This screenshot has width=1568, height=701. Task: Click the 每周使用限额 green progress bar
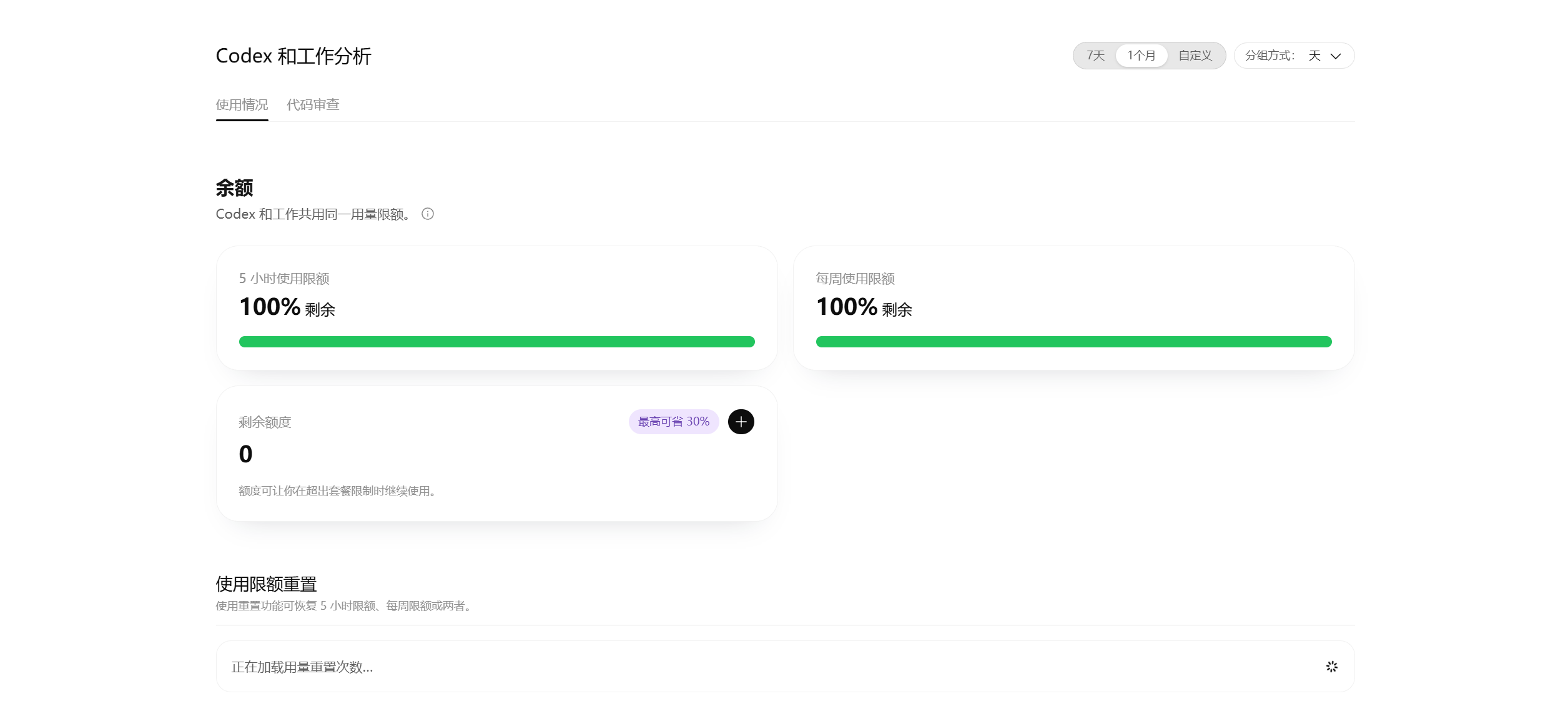[1074, 342]
